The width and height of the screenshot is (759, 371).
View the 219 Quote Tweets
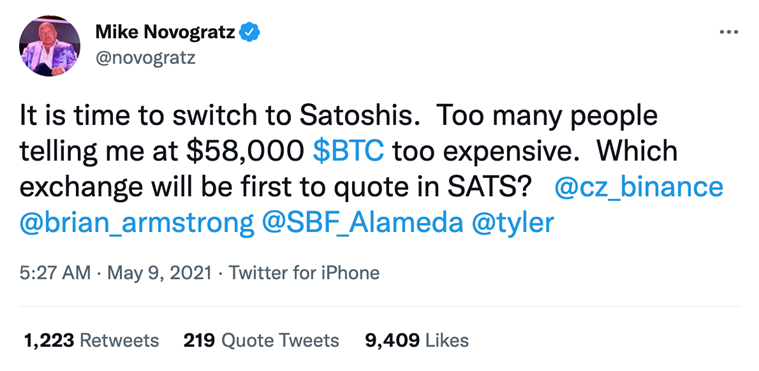pyautogui.click(x=261, y=341)
